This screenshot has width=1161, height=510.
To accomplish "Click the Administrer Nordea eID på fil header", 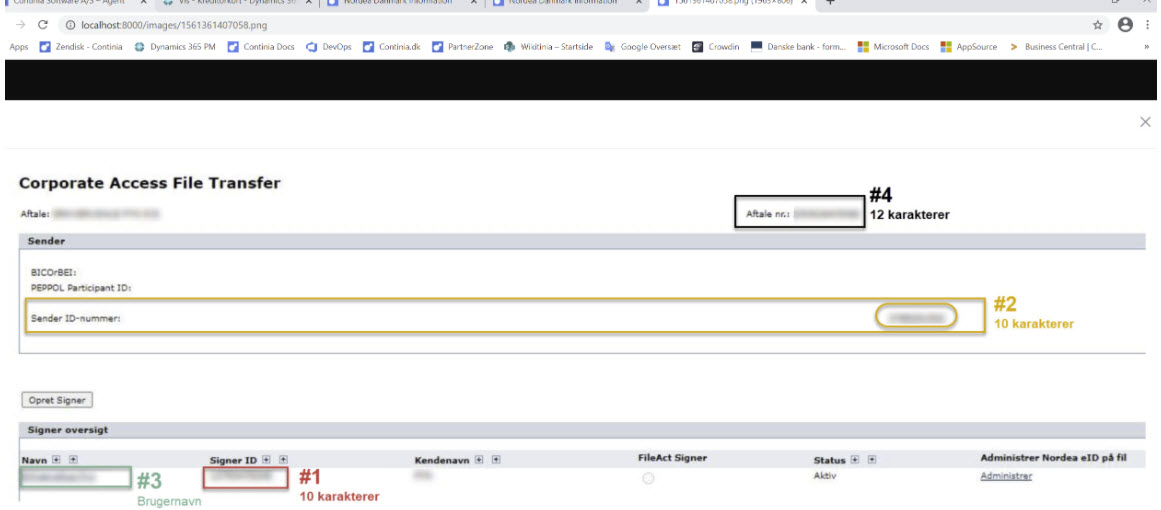I will (x=1054, y=458).
